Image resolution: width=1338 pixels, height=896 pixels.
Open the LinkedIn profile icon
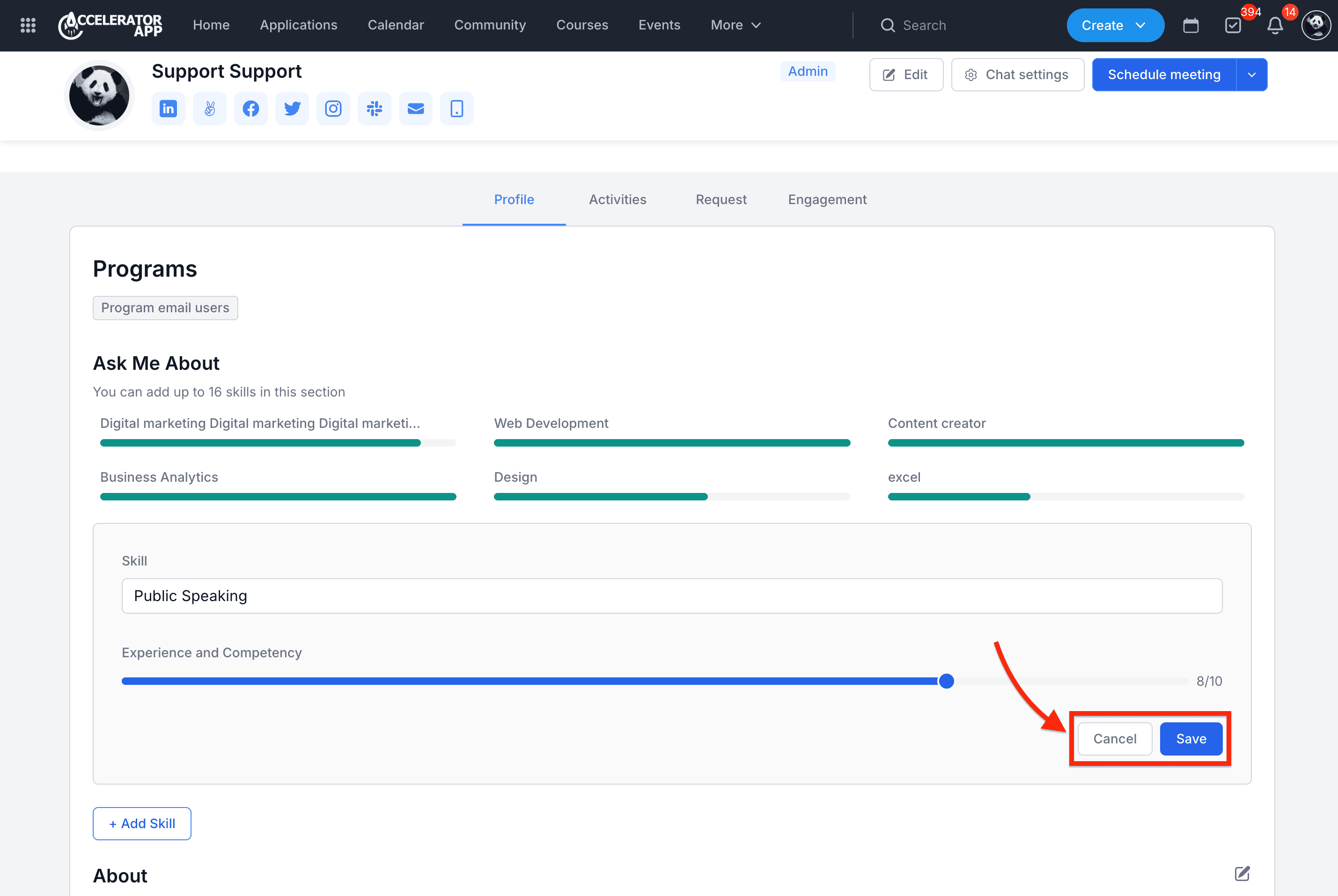168,109
